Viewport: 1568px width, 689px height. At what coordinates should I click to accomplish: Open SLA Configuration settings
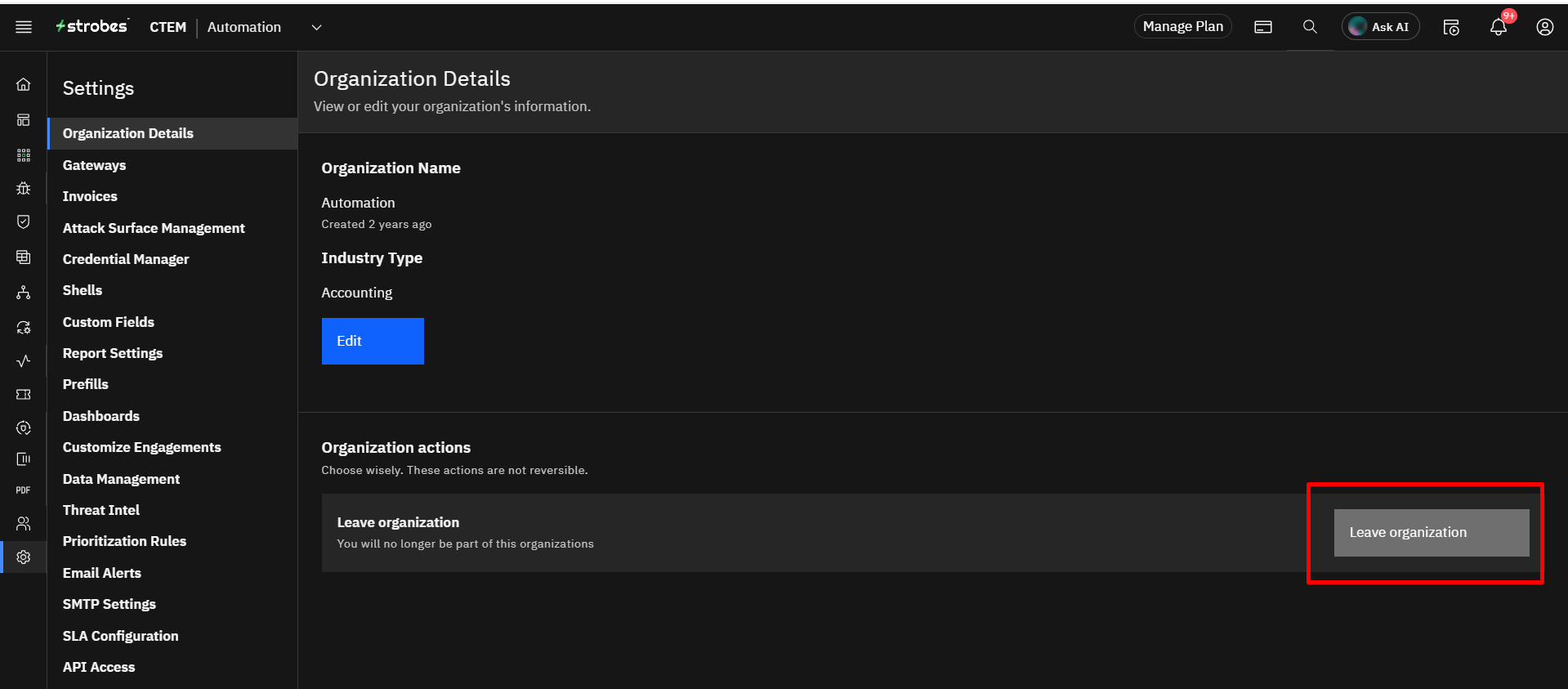click(121, 636)
